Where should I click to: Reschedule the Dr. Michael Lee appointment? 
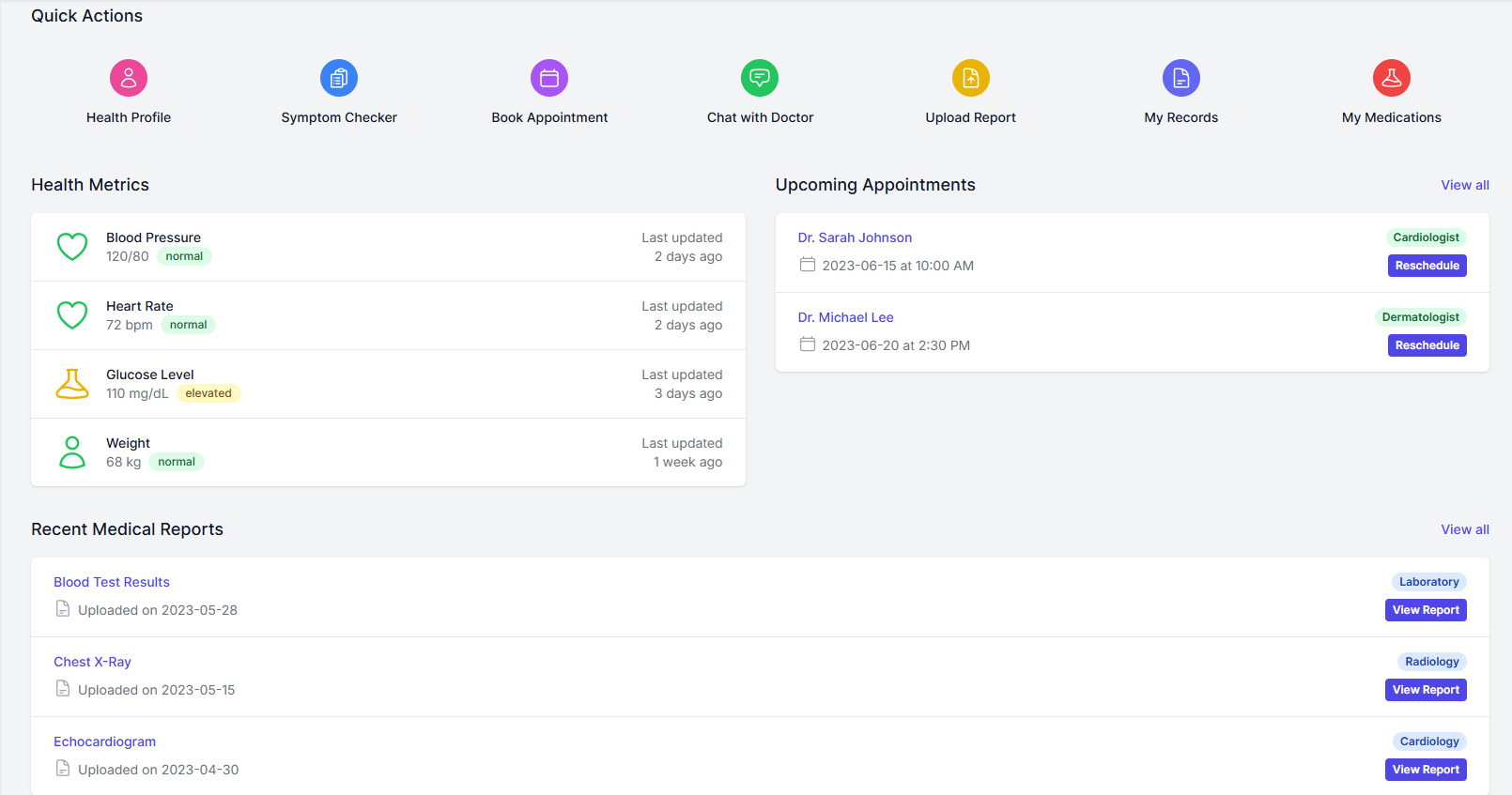tap(1427, 345)
